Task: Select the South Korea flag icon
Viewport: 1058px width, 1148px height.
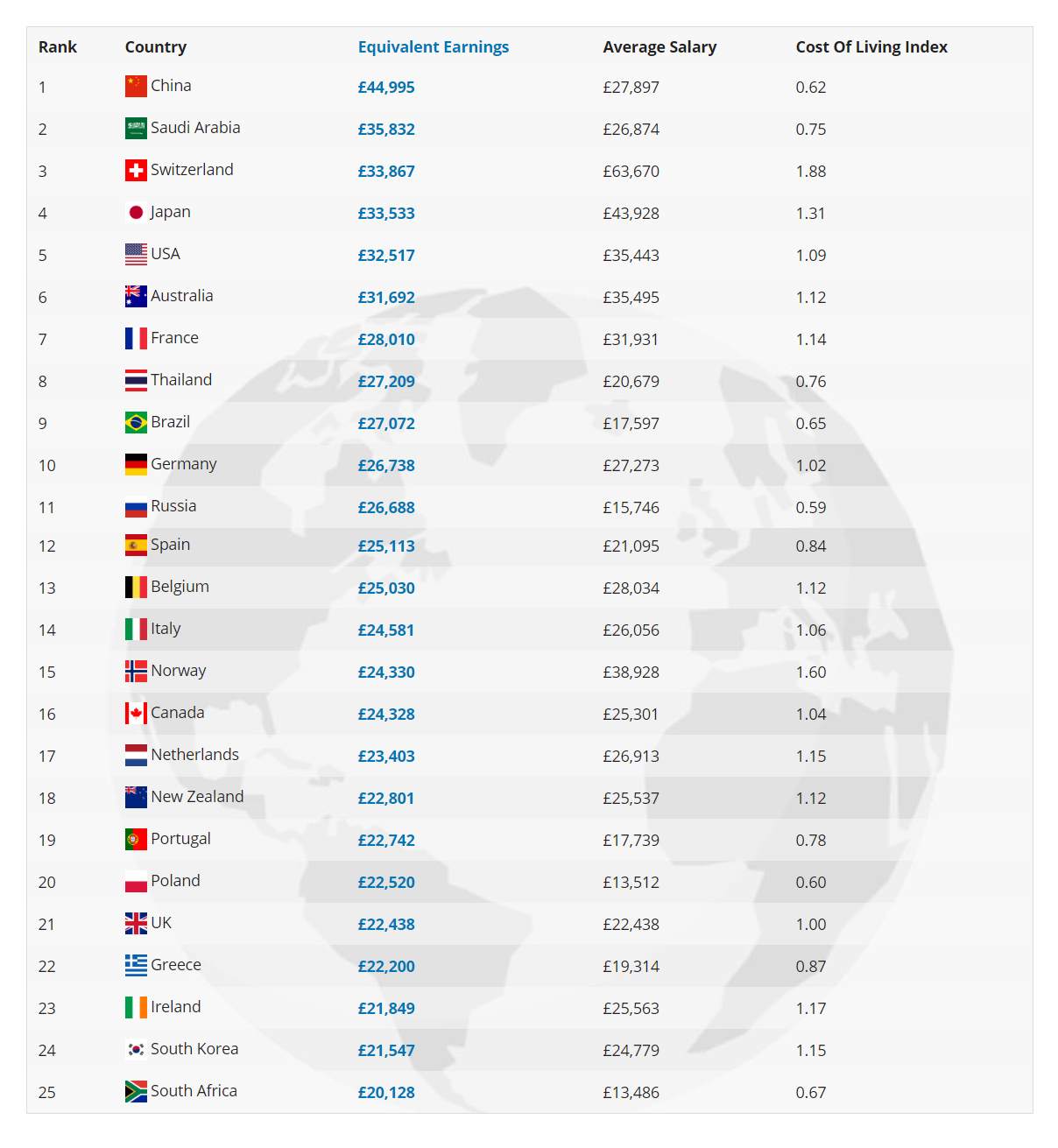Action: (x=136, y=1049)
